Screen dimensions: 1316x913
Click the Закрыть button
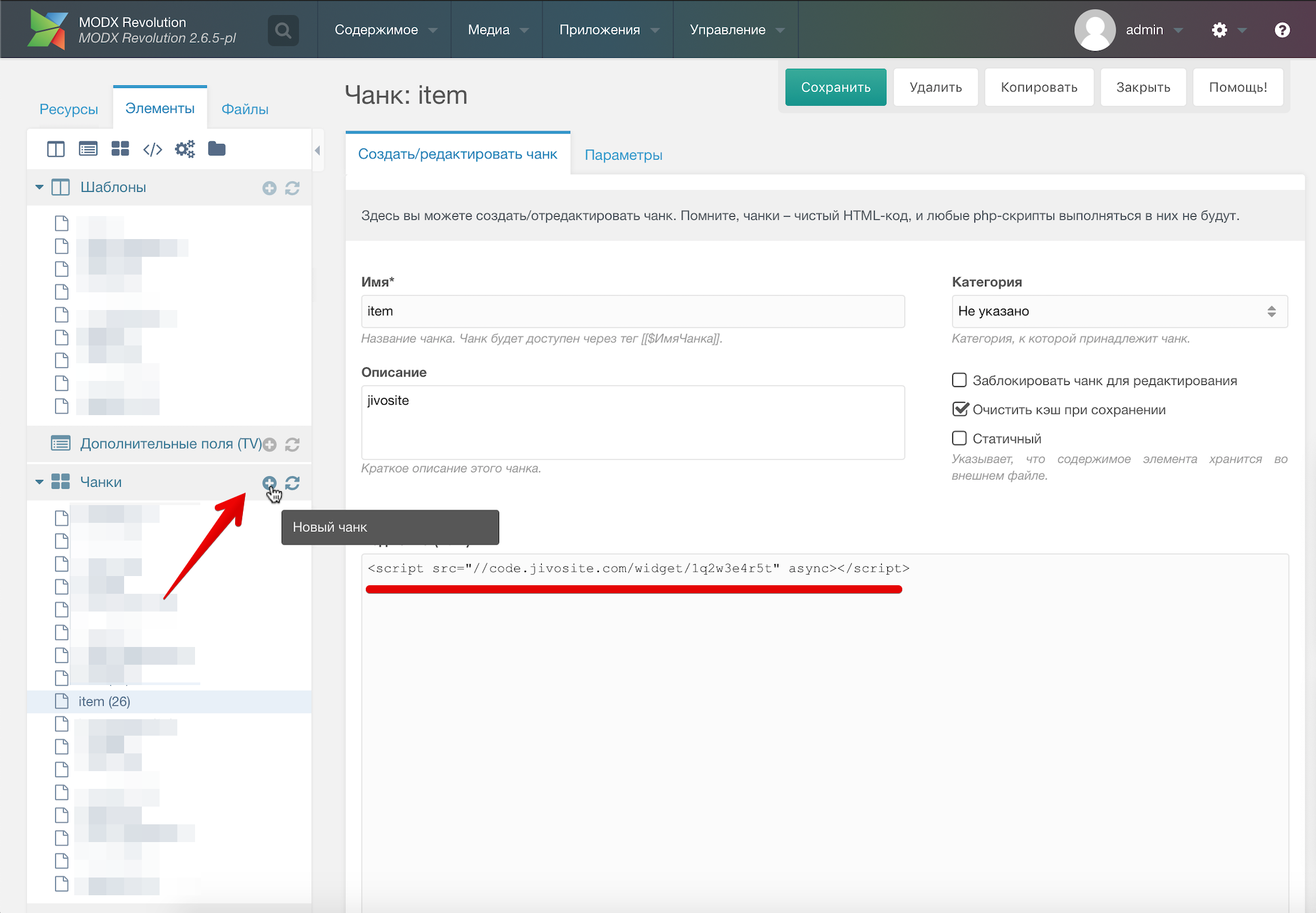click(x=1143, y=87)
